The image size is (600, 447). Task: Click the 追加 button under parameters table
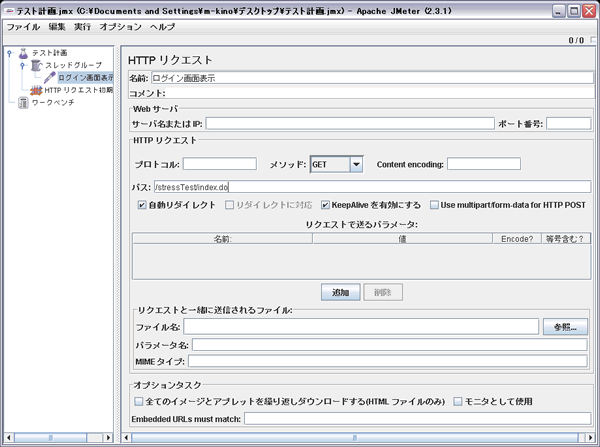click(x=340, y=292)
